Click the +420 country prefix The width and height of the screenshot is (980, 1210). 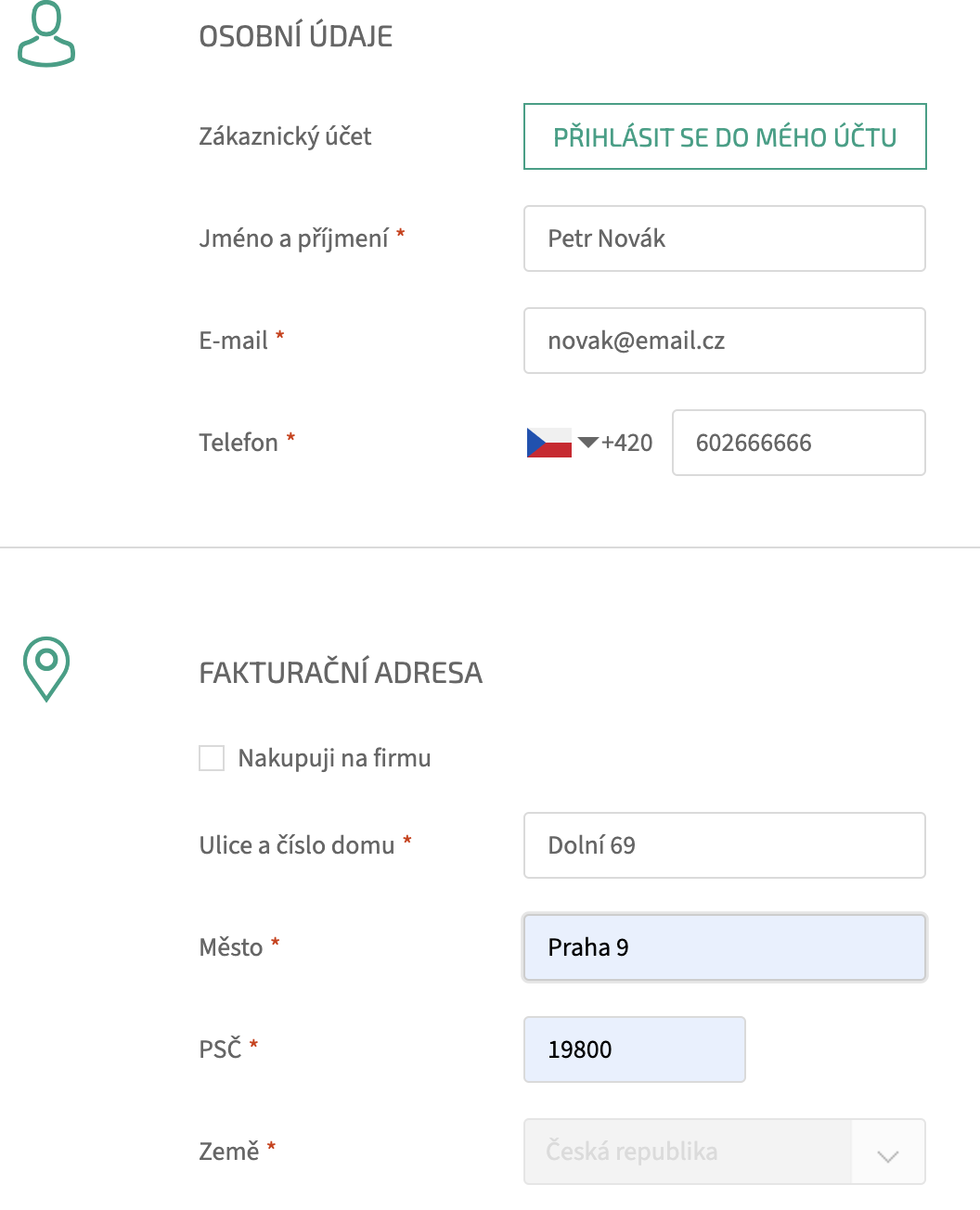pos(626,443)
